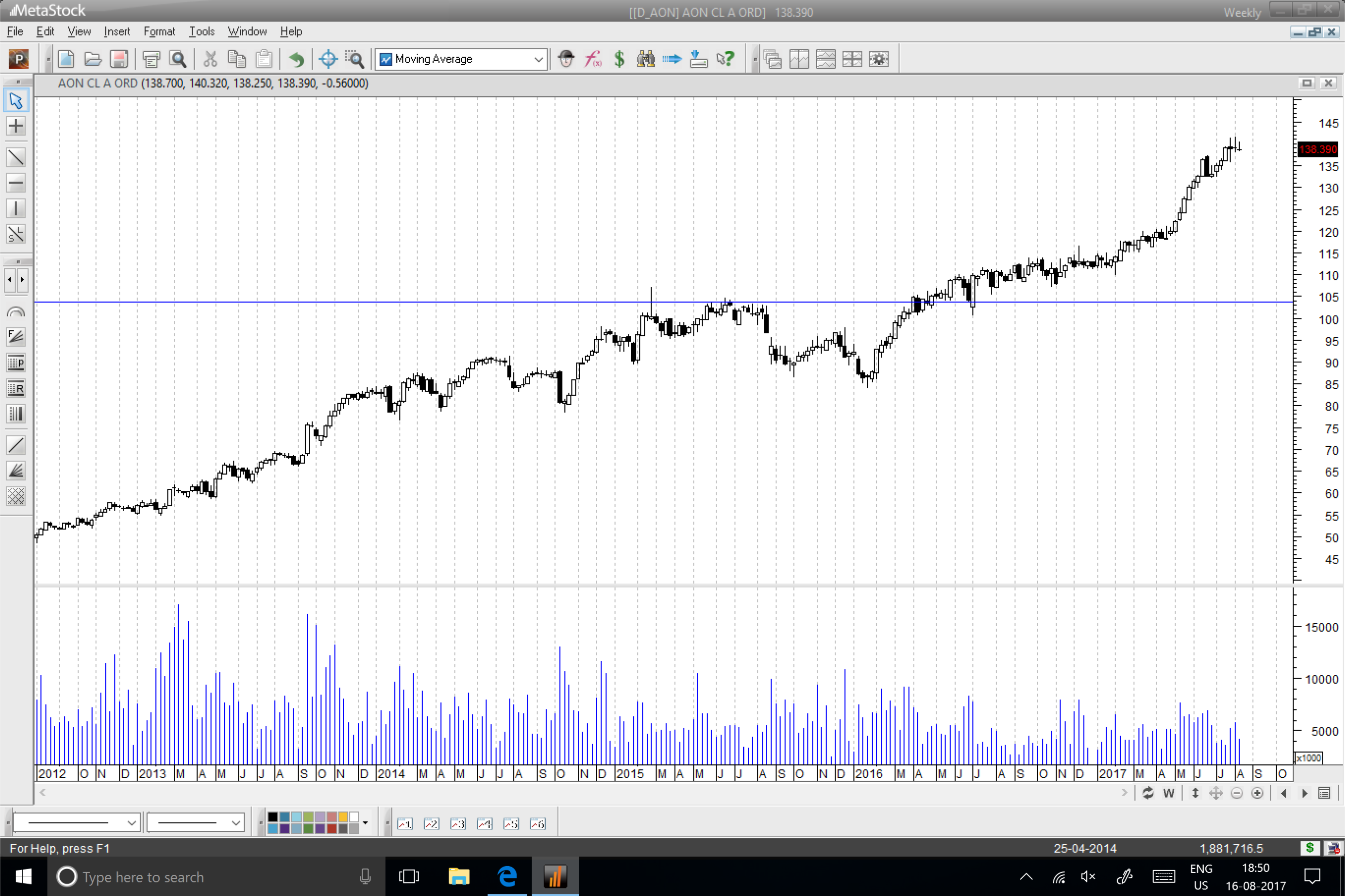
Task: Select the horizontal line tool
Action: click(x=15, y=183)
